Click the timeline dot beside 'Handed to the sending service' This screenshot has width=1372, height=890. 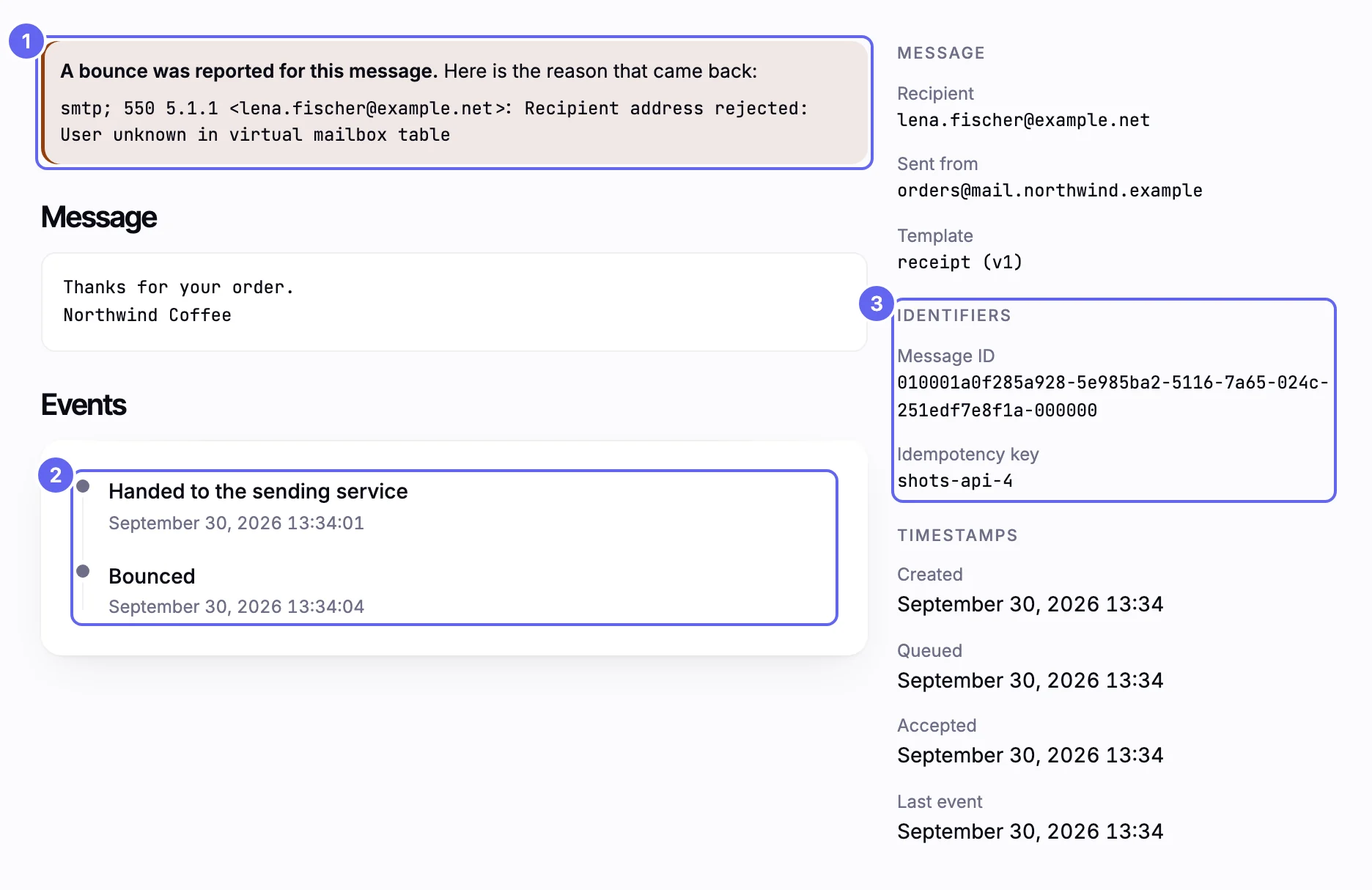[83, 486]
